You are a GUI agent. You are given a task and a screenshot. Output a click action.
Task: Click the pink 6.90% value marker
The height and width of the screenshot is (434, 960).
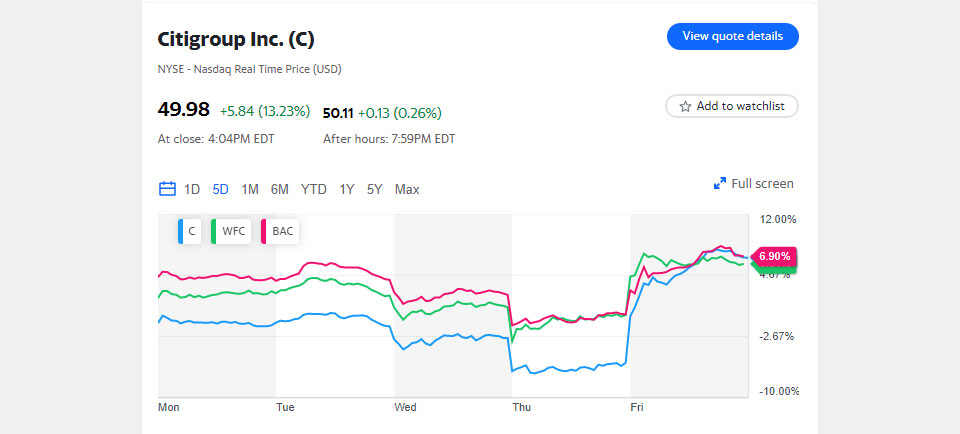[x=774, y=256]
